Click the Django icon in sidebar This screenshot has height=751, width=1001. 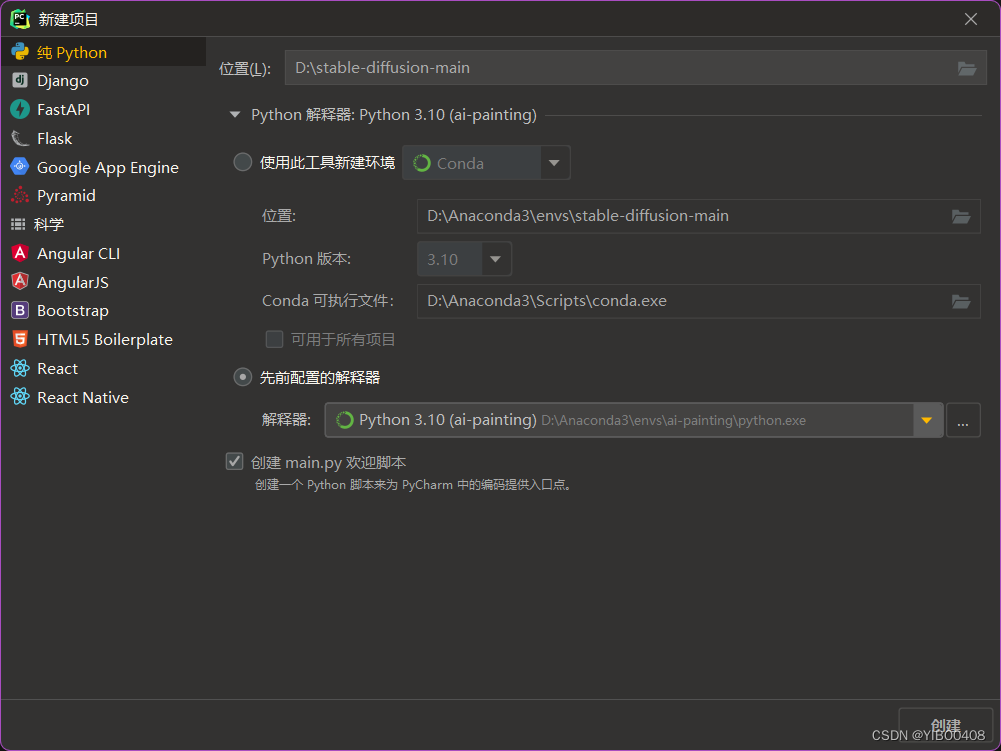20,80
